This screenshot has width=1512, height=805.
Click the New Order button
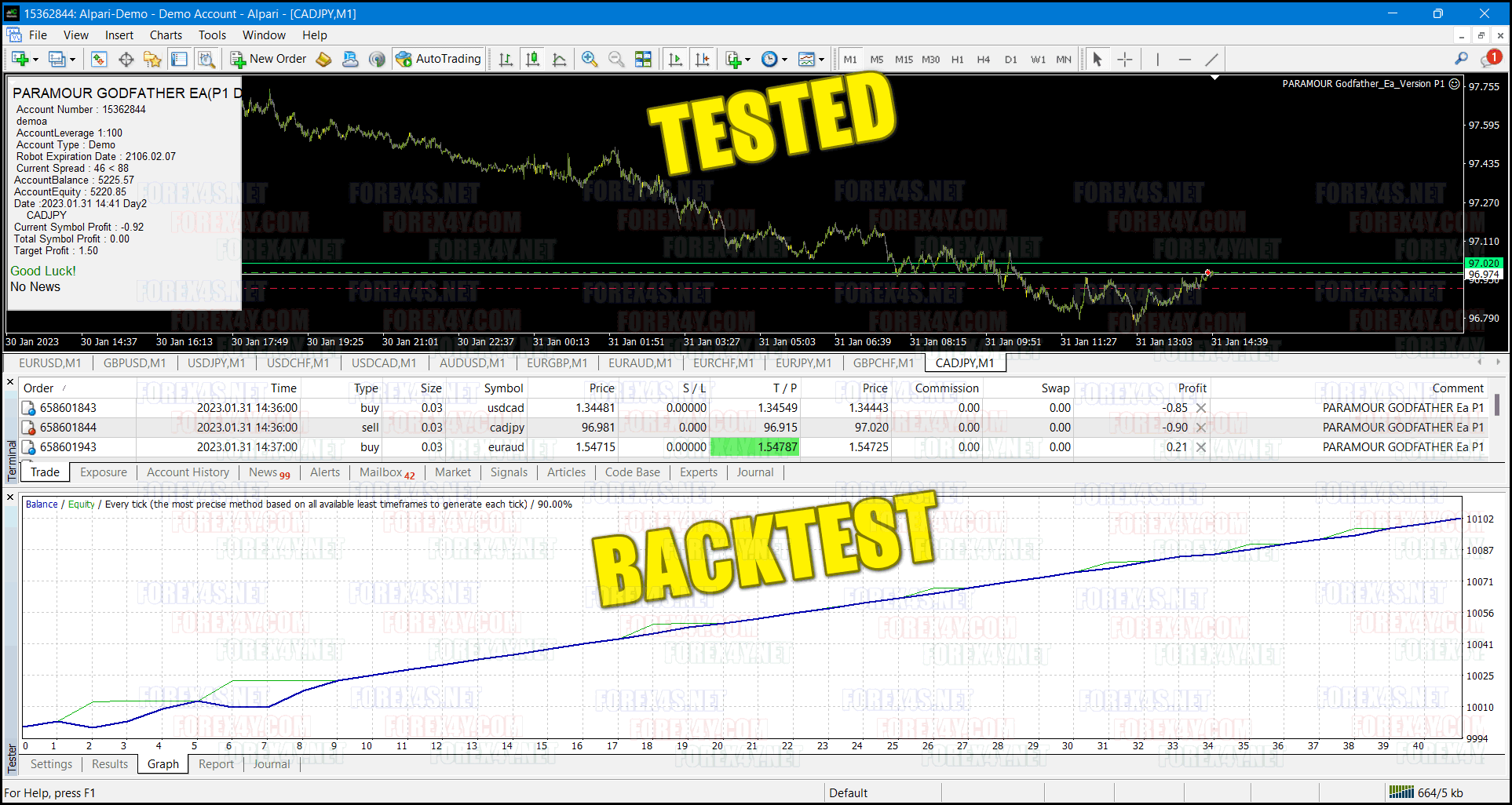268,59
